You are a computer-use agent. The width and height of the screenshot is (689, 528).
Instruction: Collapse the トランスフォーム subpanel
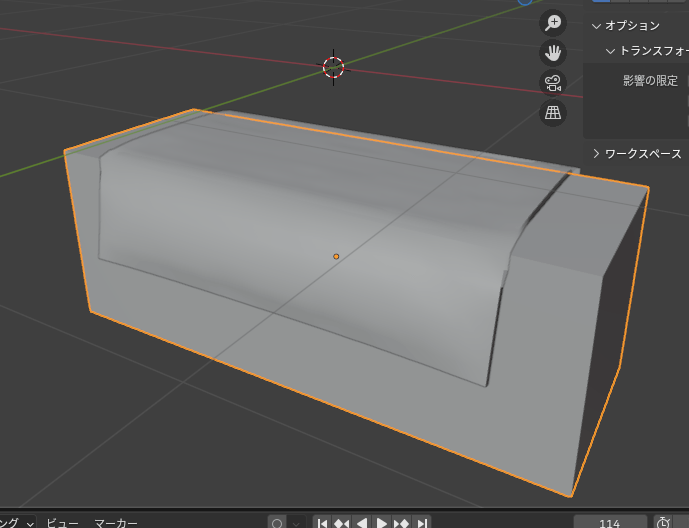pyautogui.click(x=611, y=50)
